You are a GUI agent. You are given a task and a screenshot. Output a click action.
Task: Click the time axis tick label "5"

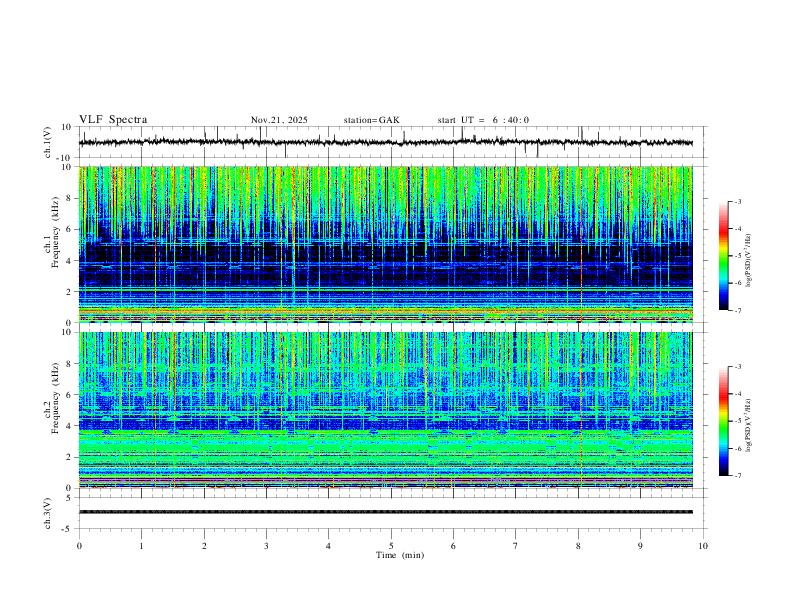tap(391, 546)
